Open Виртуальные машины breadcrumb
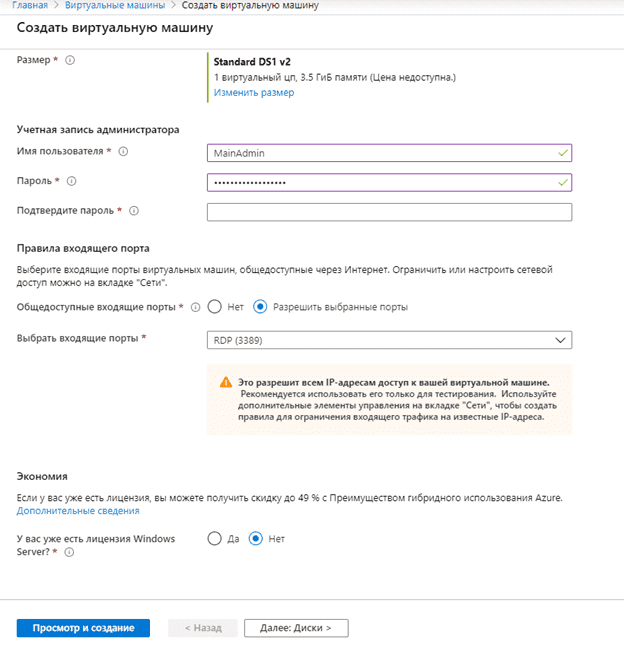The image size is (624, 654). pyautogui.click(x=115, y=5)
